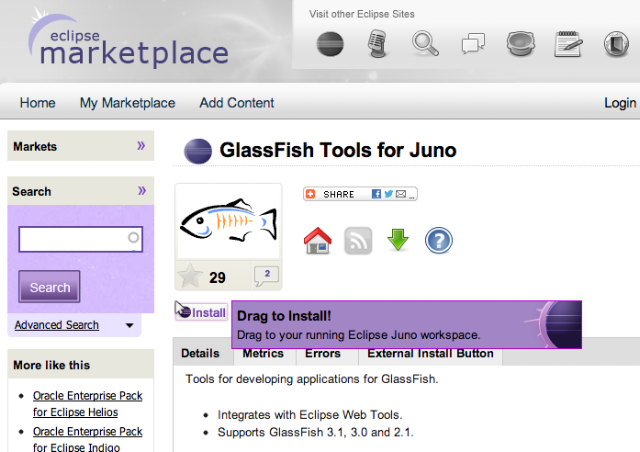The image size is (640, 452).
Task: Focus the marketplace search input field
Action: pos(81,239)
